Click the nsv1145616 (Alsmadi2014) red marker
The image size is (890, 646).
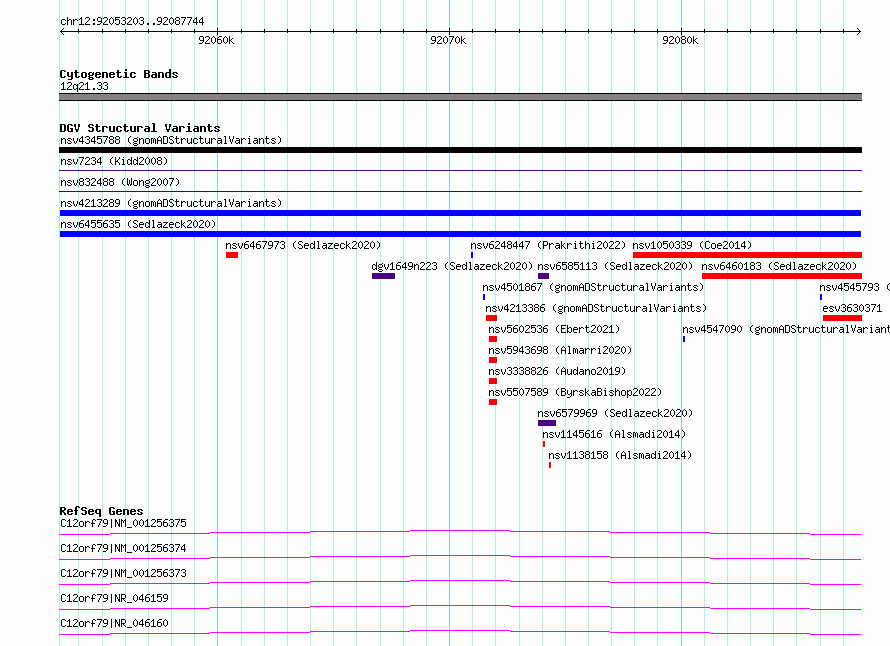point(544,444)
